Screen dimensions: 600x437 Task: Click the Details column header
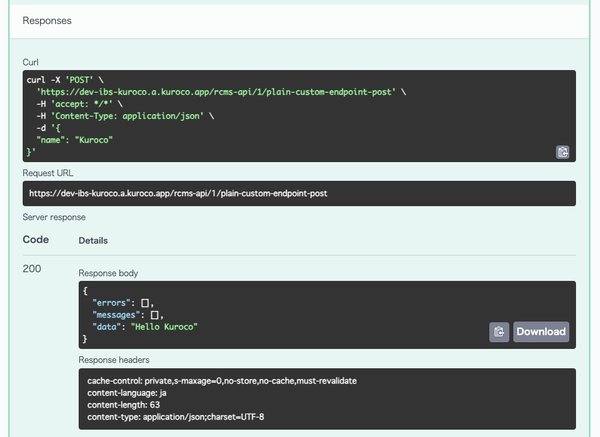point(93,240)
